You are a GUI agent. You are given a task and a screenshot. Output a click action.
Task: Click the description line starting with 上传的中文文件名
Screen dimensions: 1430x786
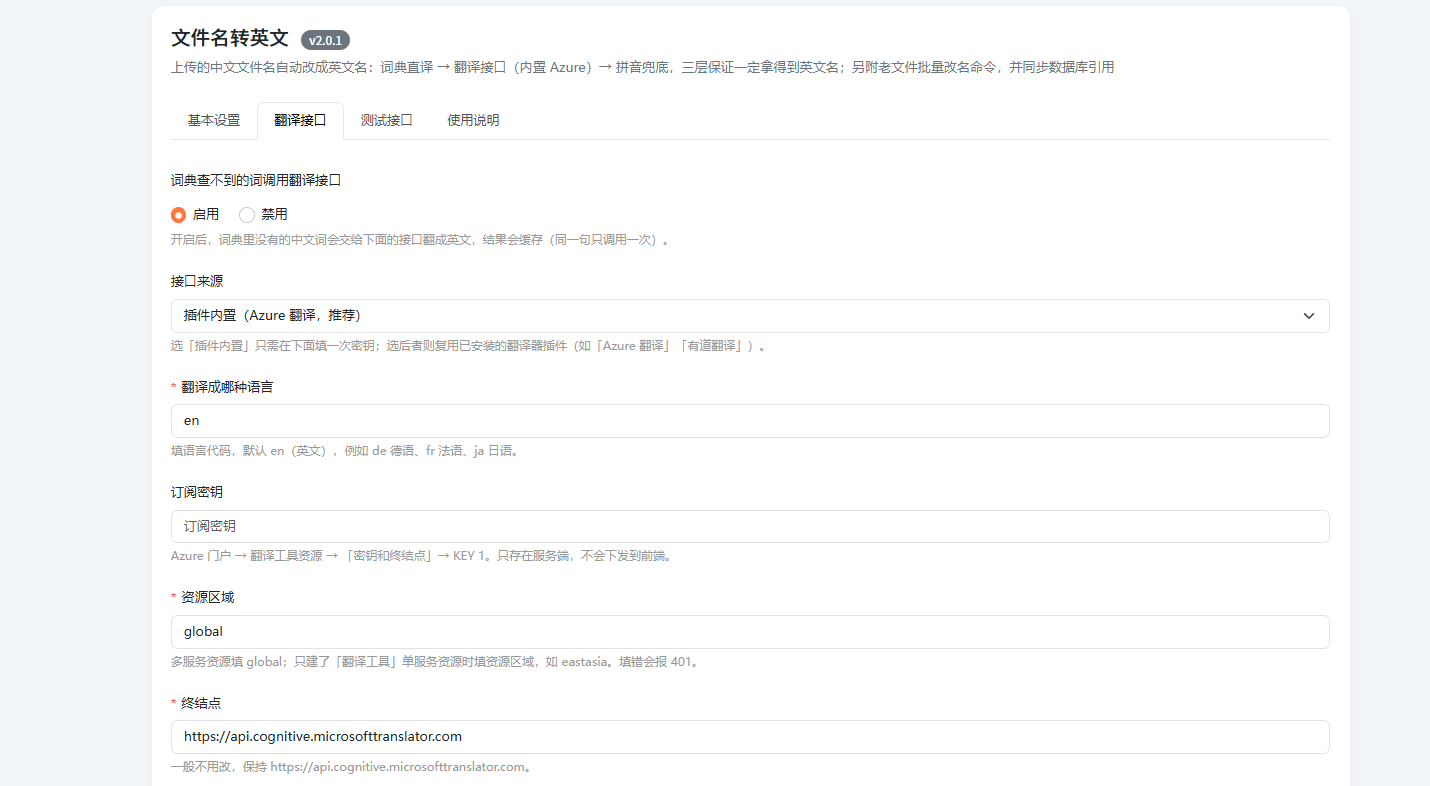[x=643, y=67]
